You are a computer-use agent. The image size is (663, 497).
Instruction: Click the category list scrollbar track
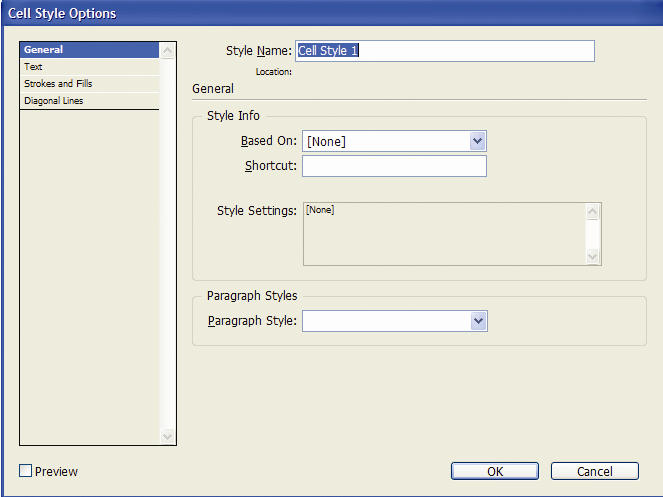tap(167, 243)
